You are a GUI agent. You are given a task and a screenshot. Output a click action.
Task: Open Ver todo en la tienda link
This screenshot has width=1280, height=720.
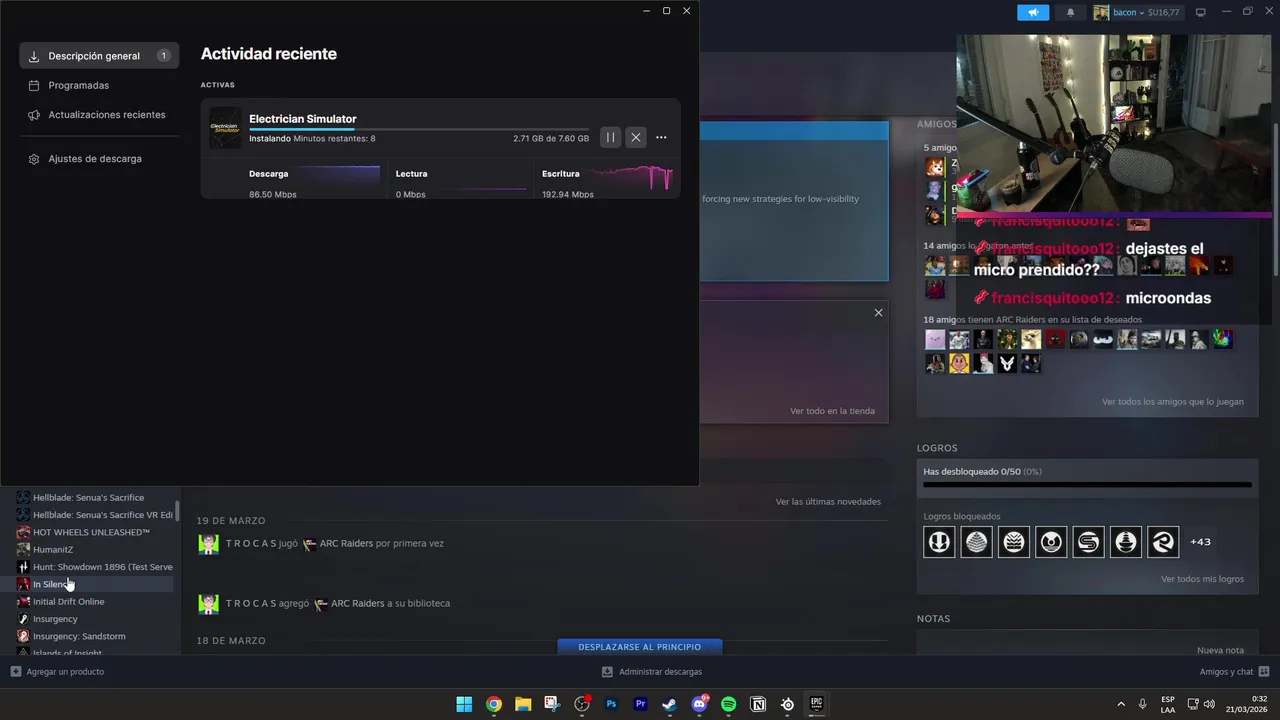(832, 411)
